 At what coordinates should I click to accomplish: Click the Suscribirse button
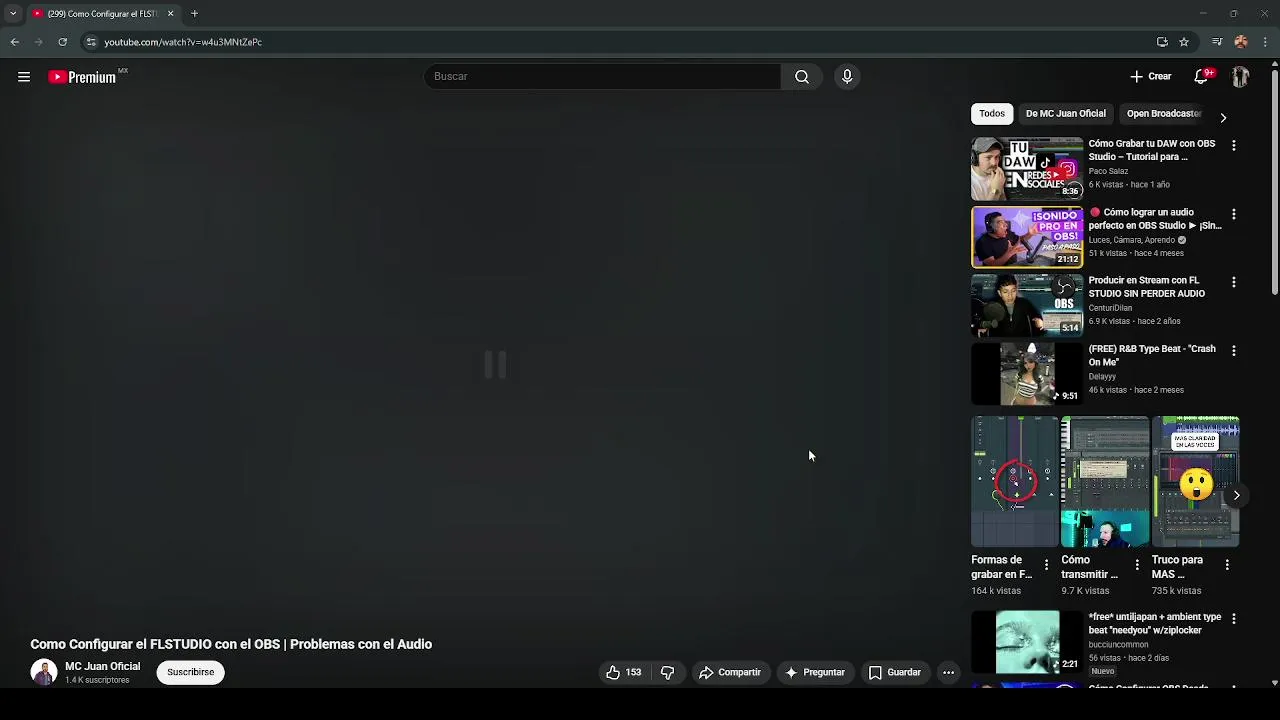click(x=191, y=672)
